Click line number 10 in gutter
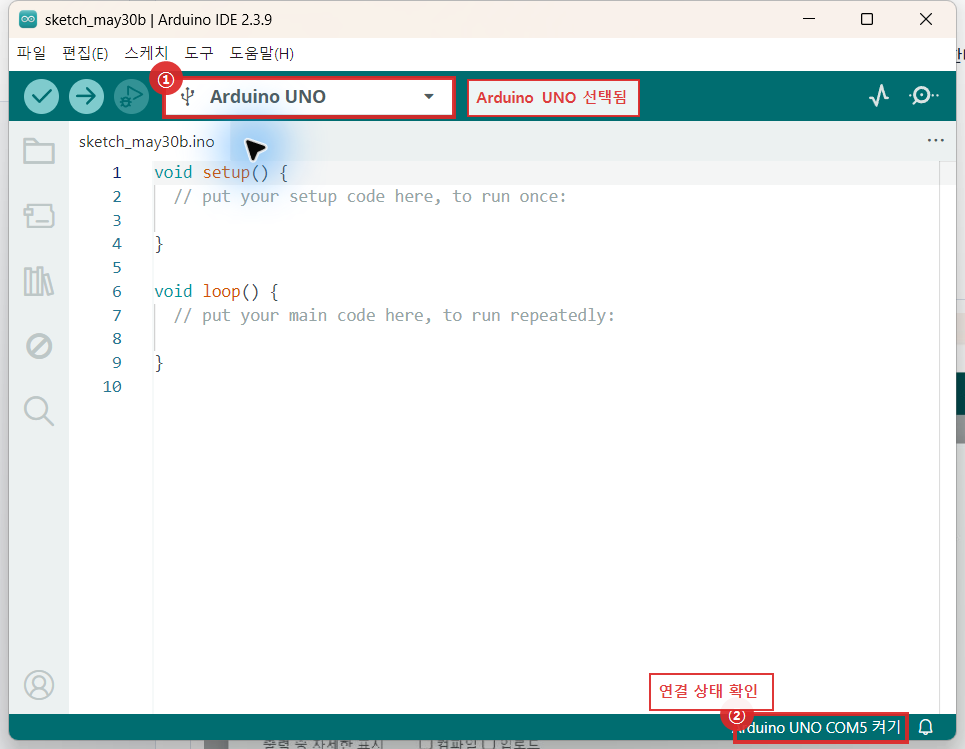This screenshot has height=749, width=965. tap(112, 387)
